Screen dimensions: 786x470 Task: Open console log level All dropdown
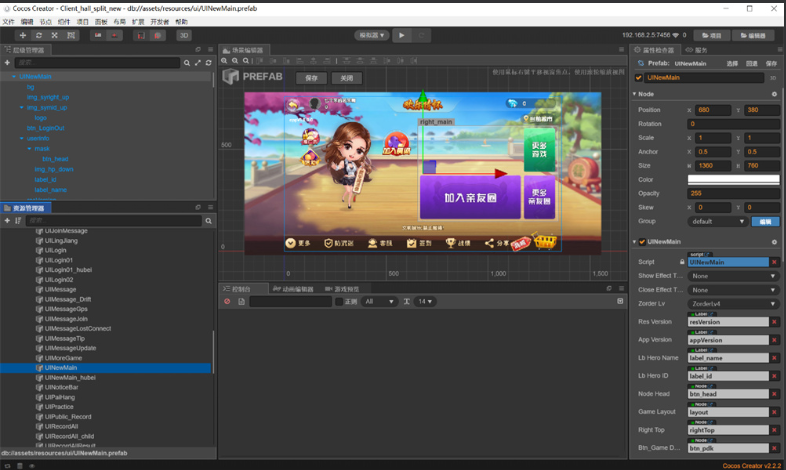(x=379, y=302)
